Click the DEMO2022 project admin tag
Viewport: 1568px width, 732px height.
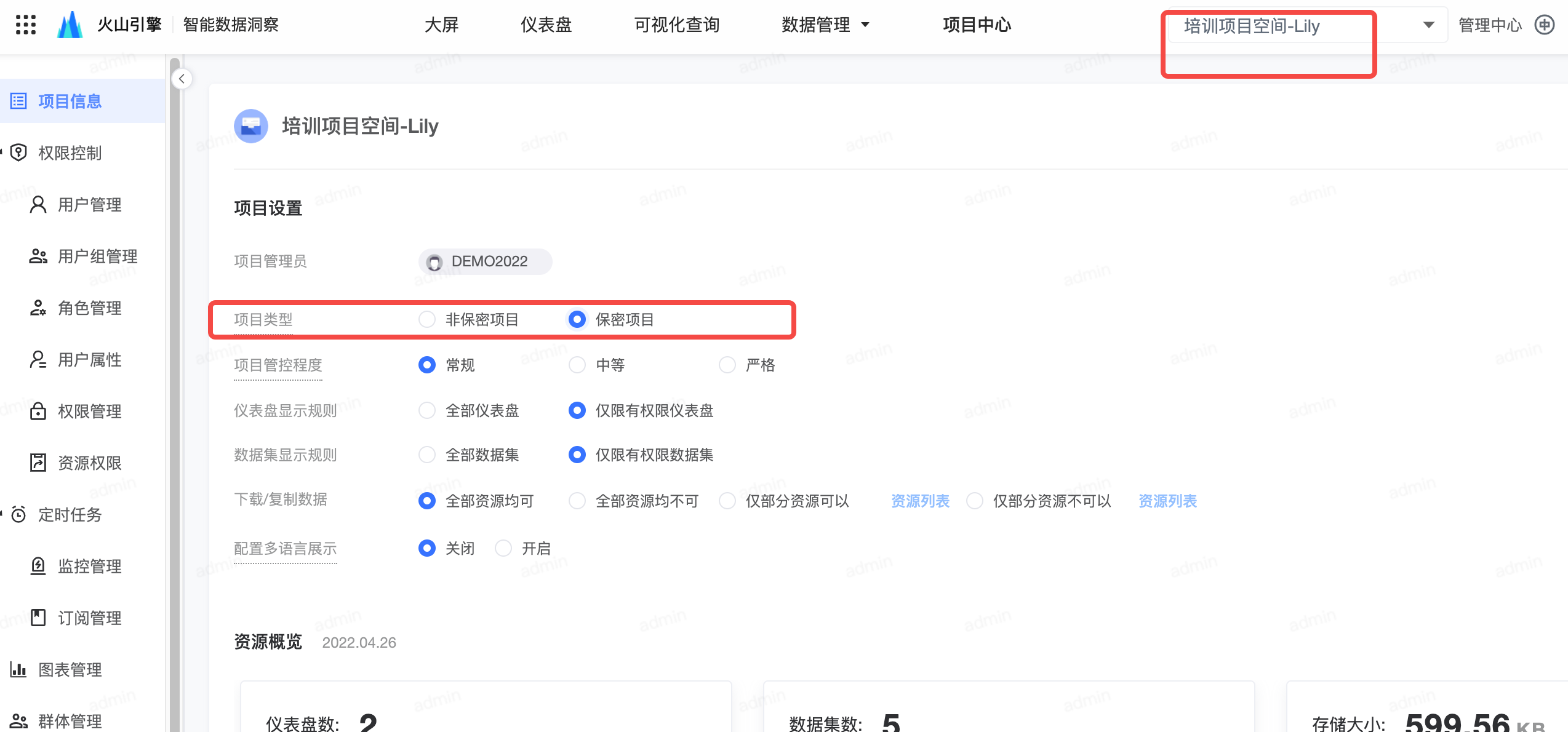click(486, 261)
